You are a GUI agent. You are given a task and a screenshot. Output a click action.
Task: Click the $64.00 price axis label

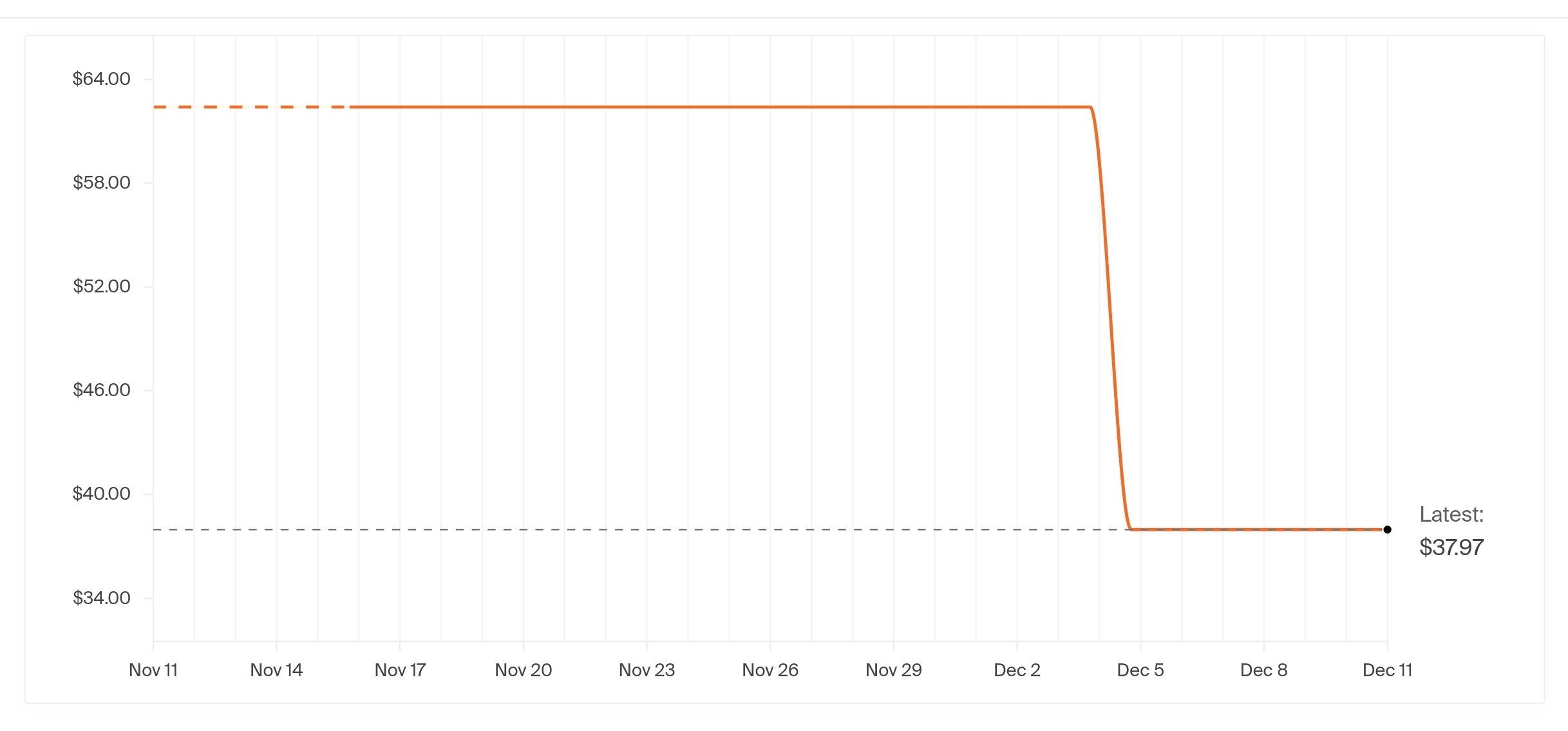pyautogui.click(x=101, y=79)
